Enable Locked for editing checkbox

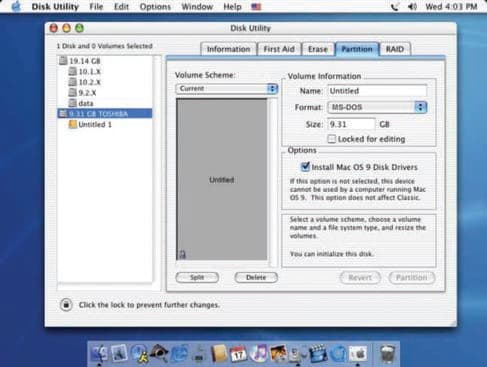pyautogui.click(x=332, y=139)
